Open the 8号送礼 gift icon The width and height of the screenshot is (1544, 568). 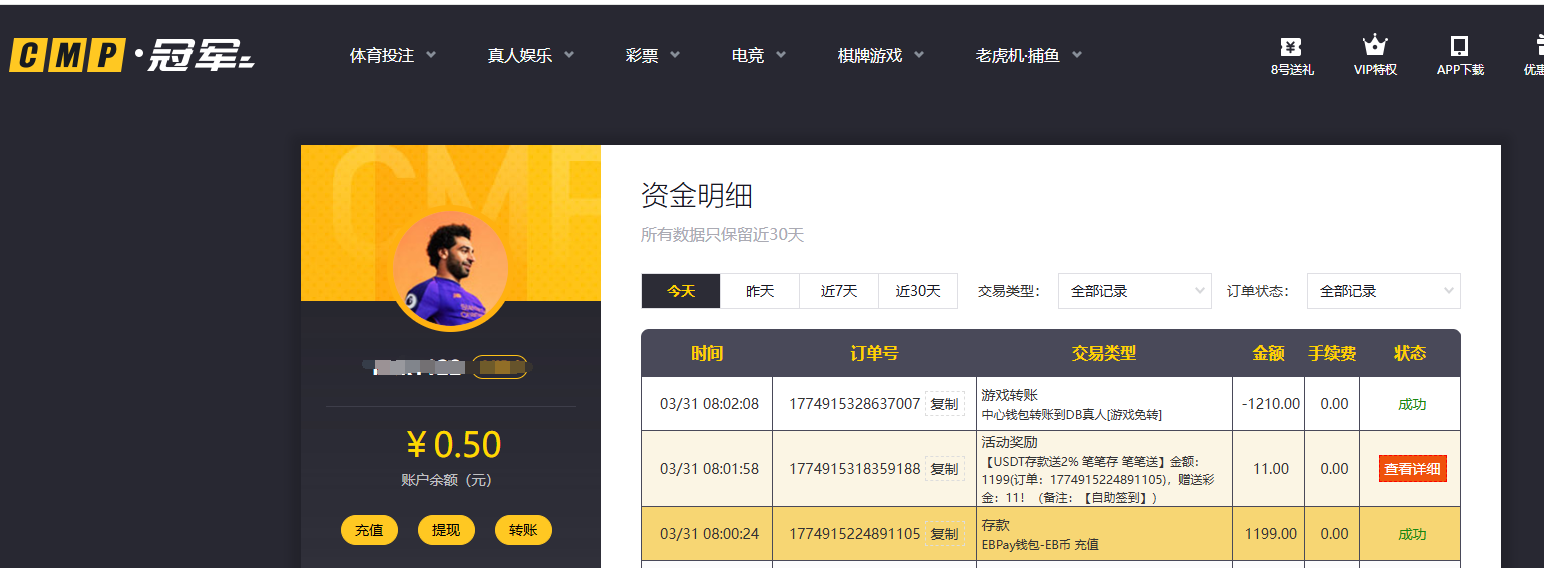(1291, 47)
